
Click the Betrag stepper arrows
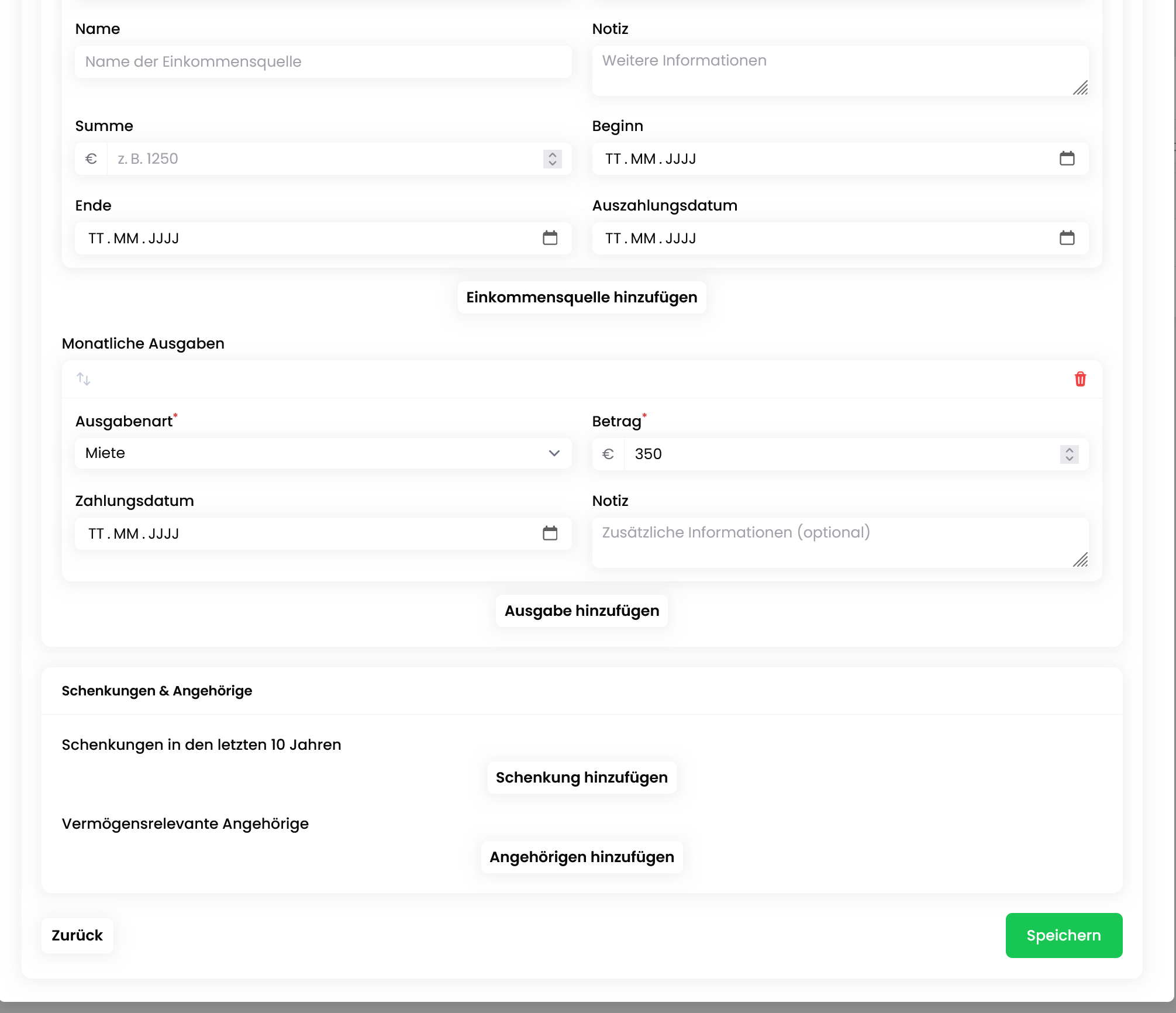click(x=1069, y=454)
